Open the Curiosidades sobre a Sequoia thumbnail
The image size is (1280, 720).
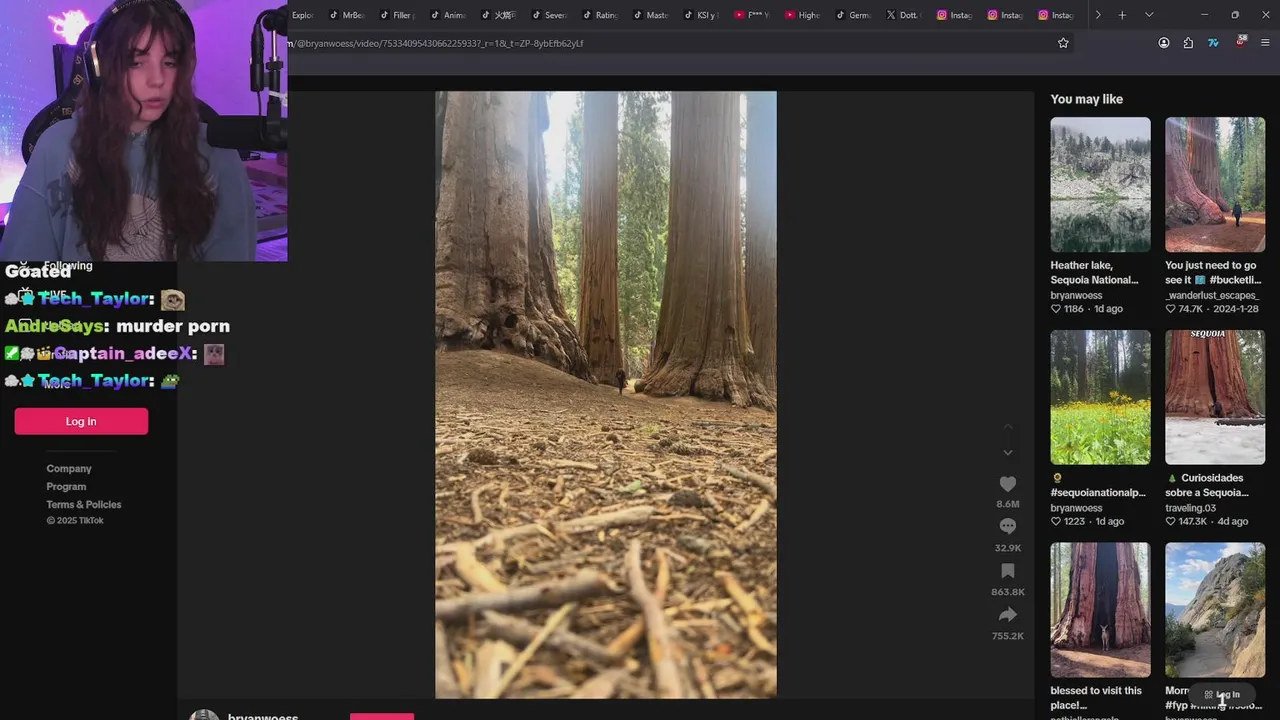point(1215,397)
